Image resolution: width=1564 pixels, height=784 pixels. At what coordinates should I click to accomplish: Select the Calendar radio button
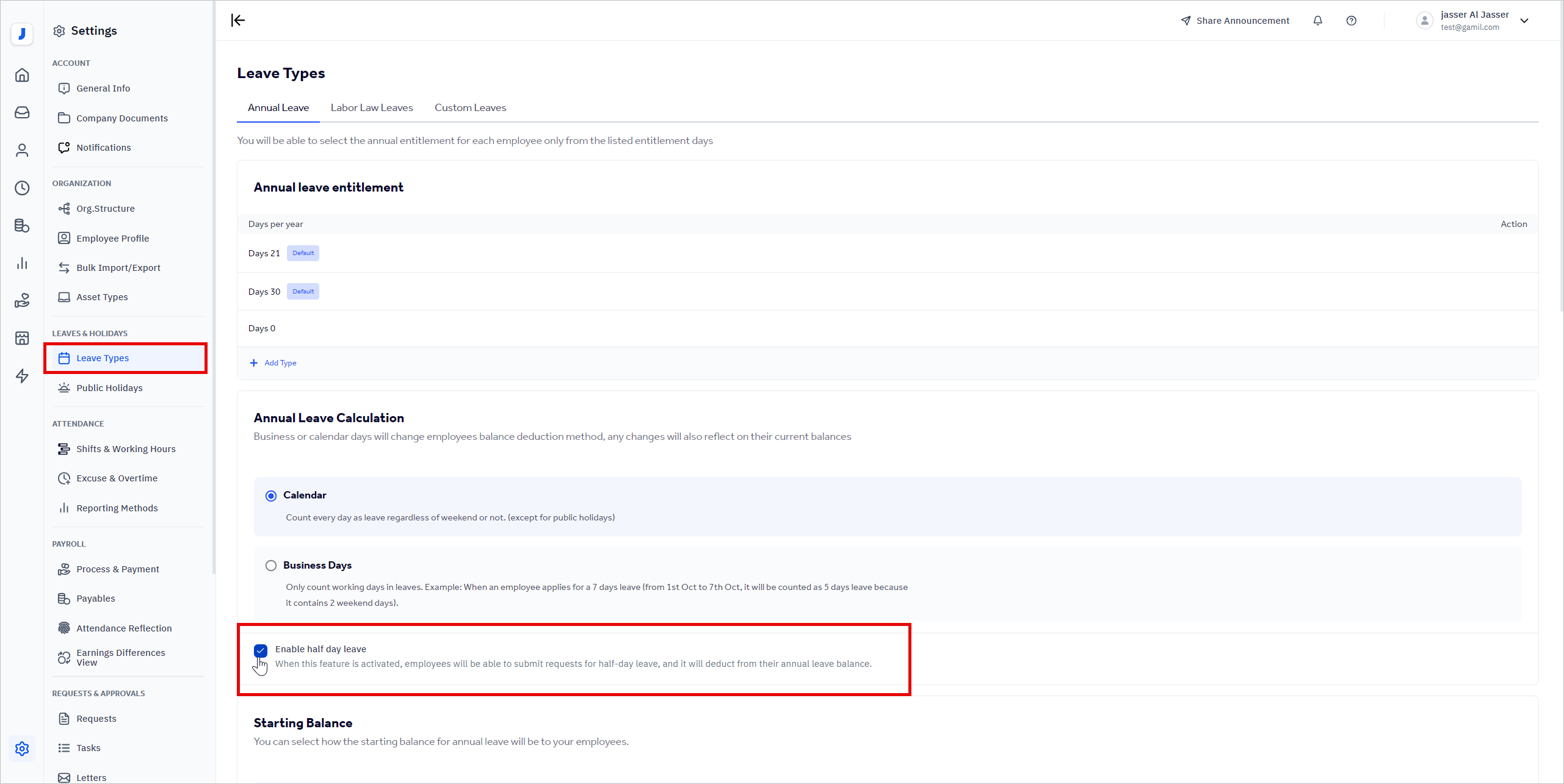click(271, 496)
